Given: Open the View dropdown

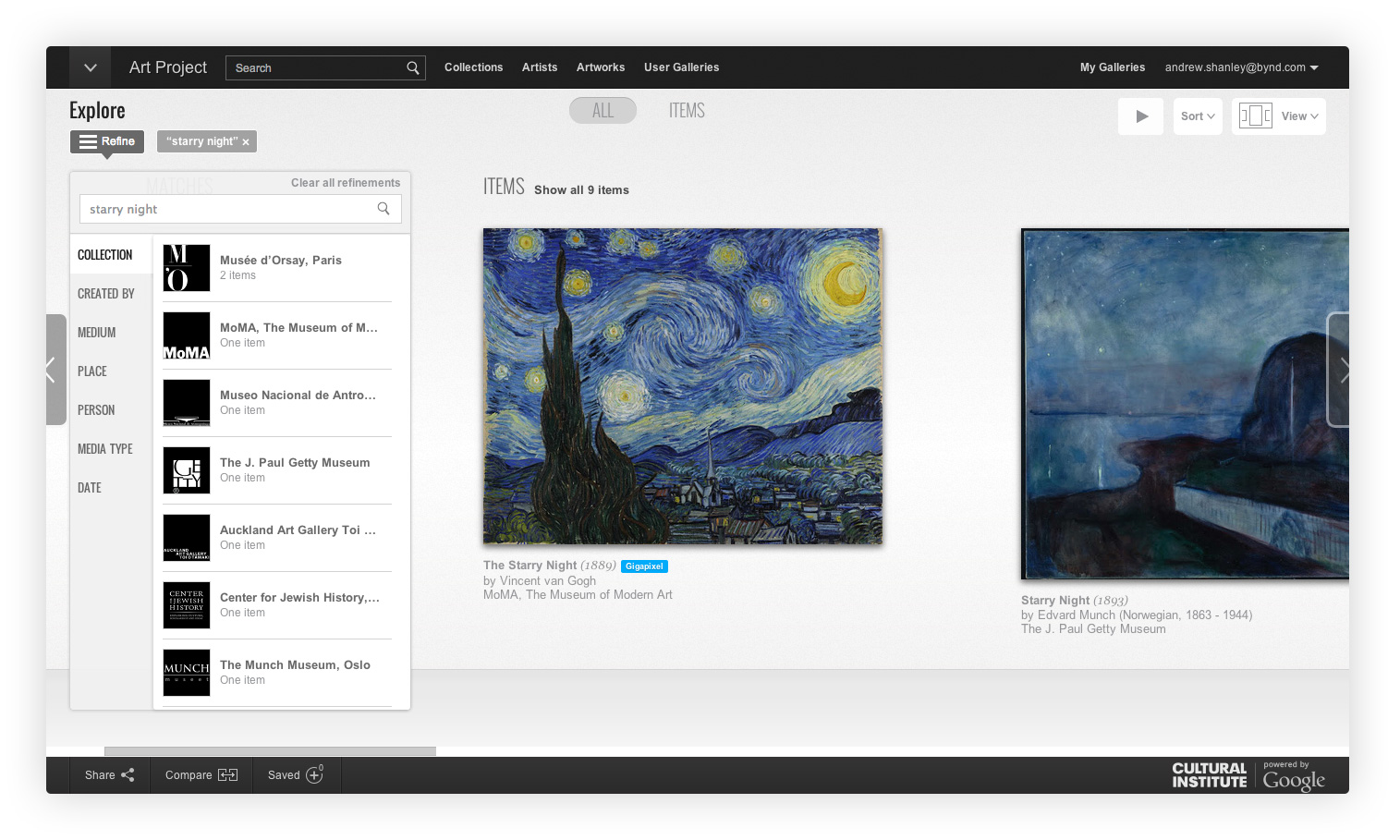Looking at the screenshot, I should [x=1299, y=116].
